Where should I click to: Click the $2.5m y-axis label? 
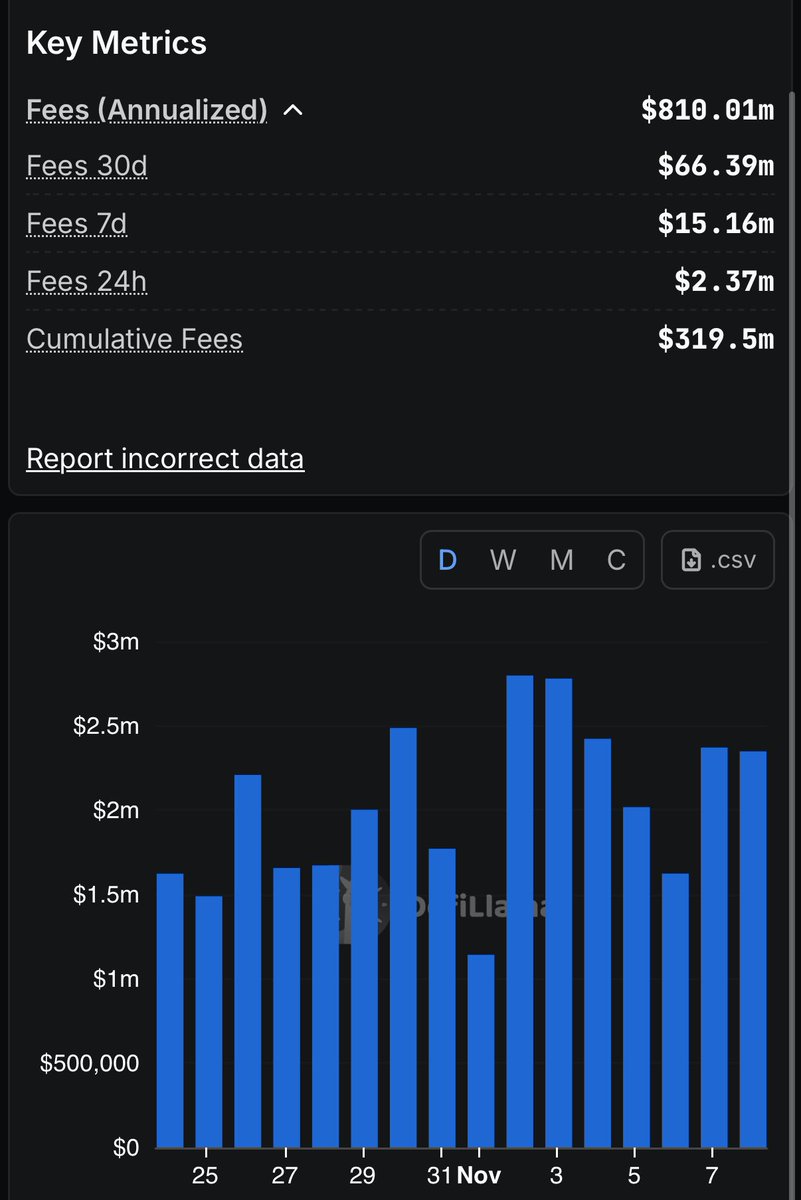(106, 725)
